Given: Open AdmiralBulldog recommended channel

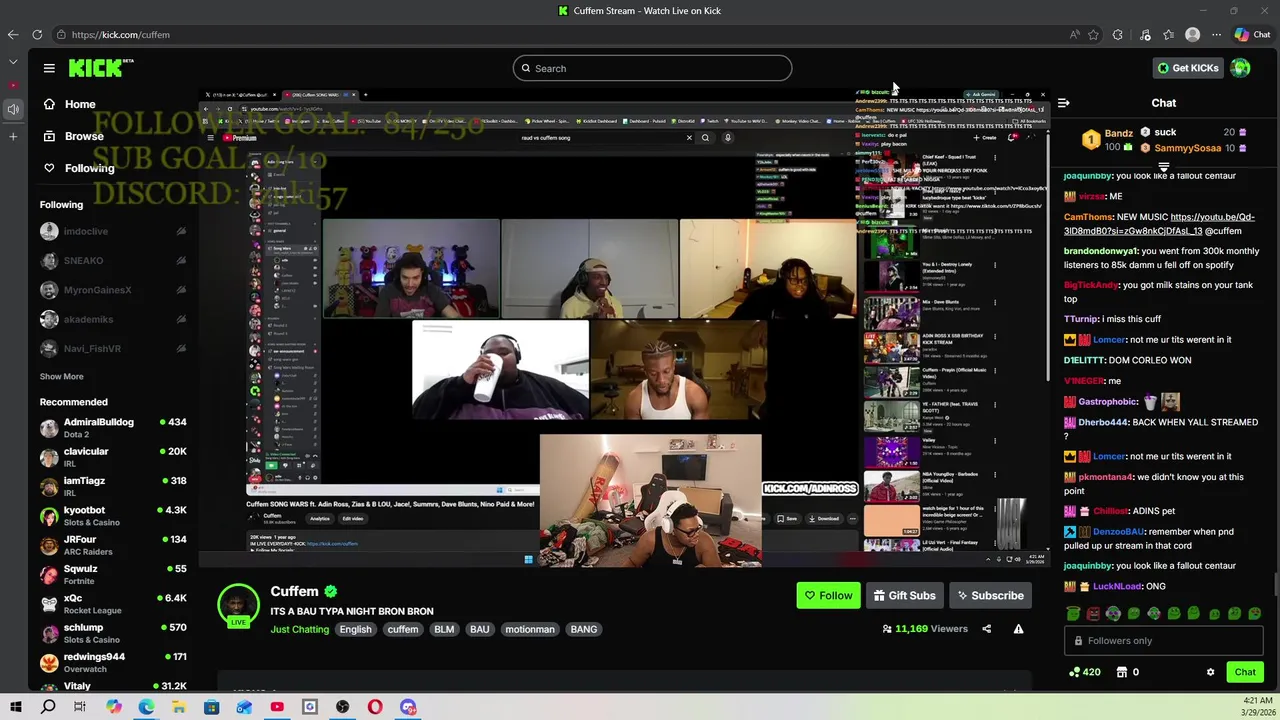Looking at the screenshot, I should pos(113,428).
